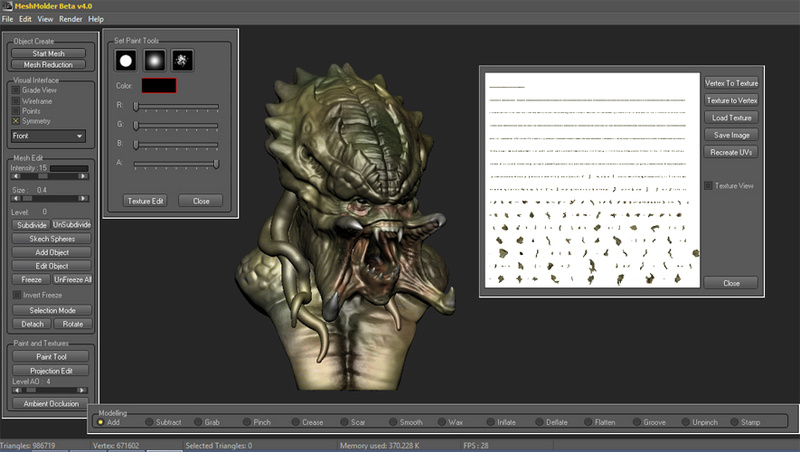Close the Set Paint Tools panel

click(x=201, y=201)
